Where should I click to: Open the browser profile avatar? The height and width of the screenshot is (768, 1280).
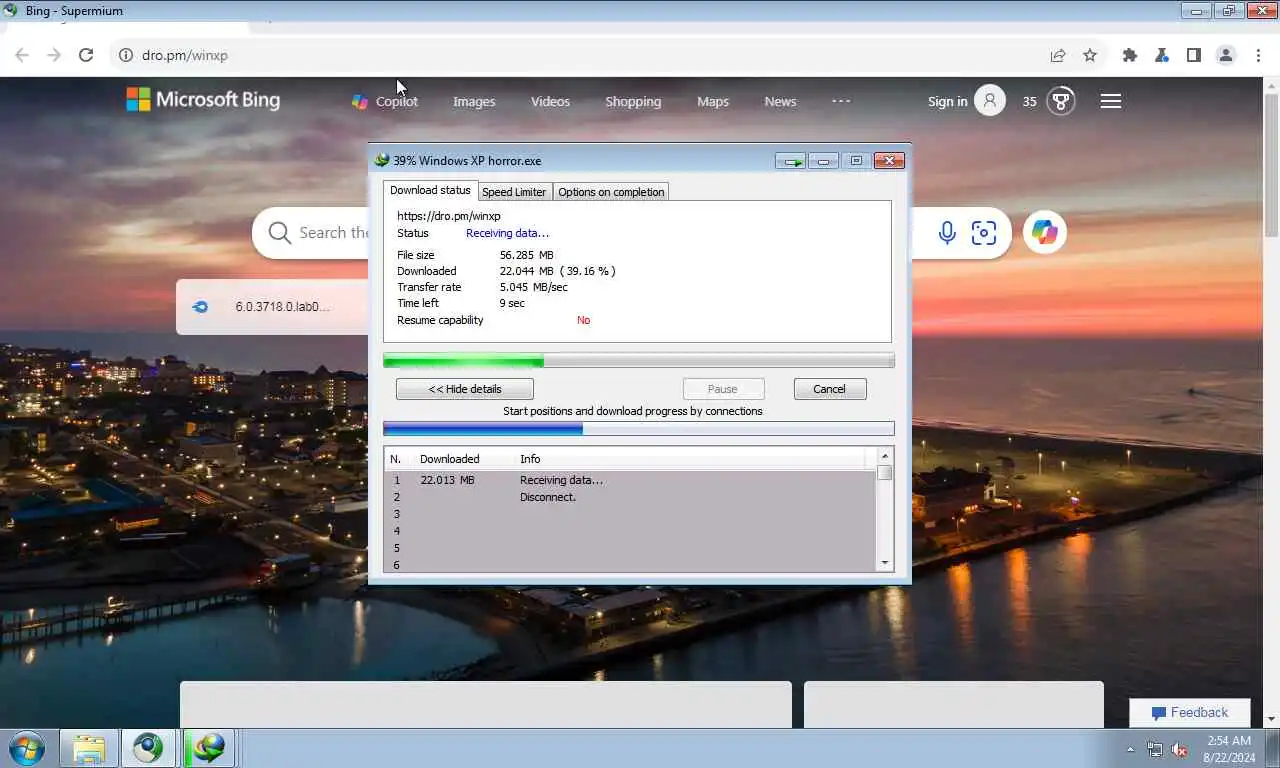1226,55
